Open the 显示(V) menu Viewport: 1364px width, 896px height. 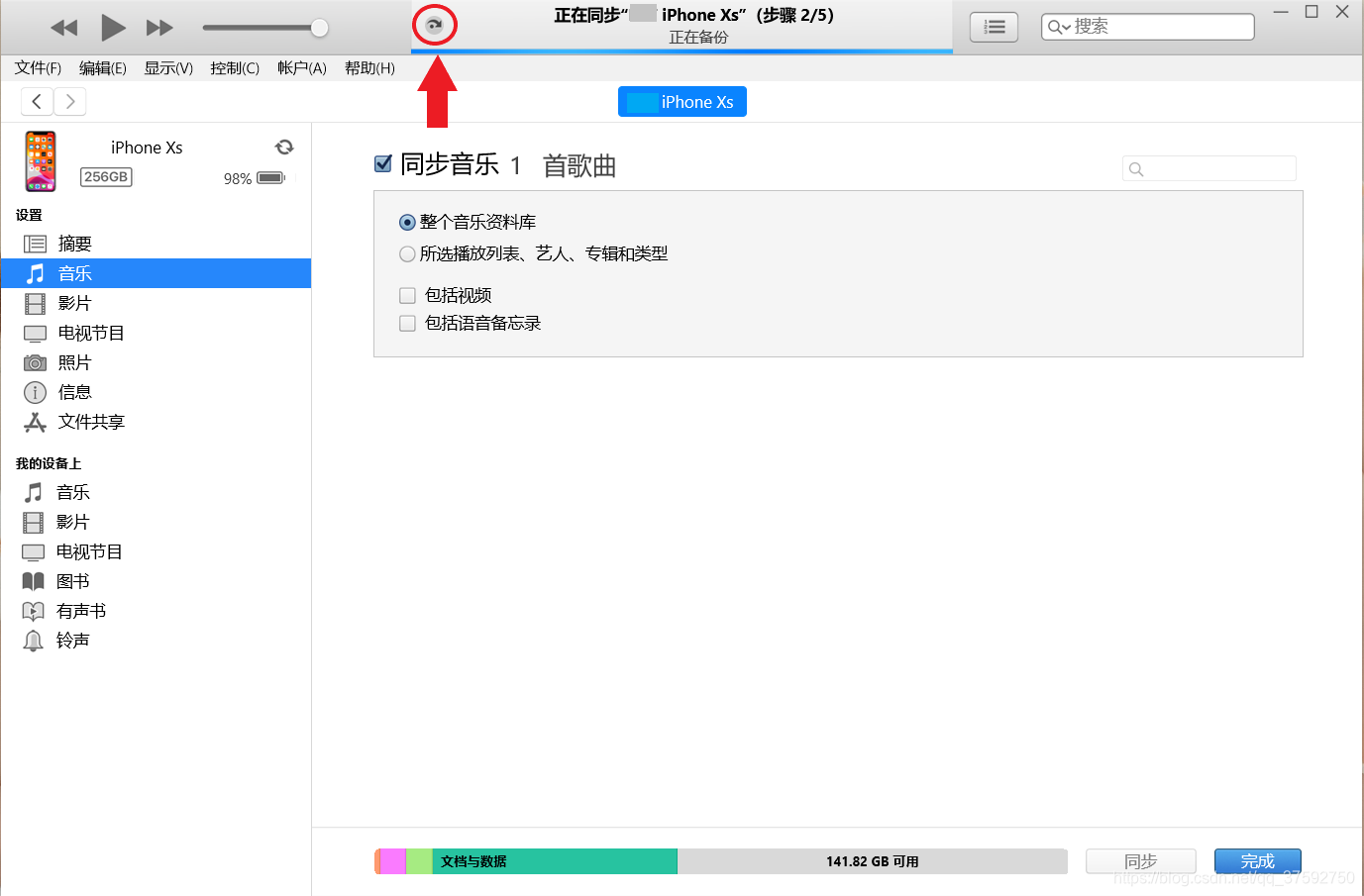pyautogui.click(x=168, y=68)
